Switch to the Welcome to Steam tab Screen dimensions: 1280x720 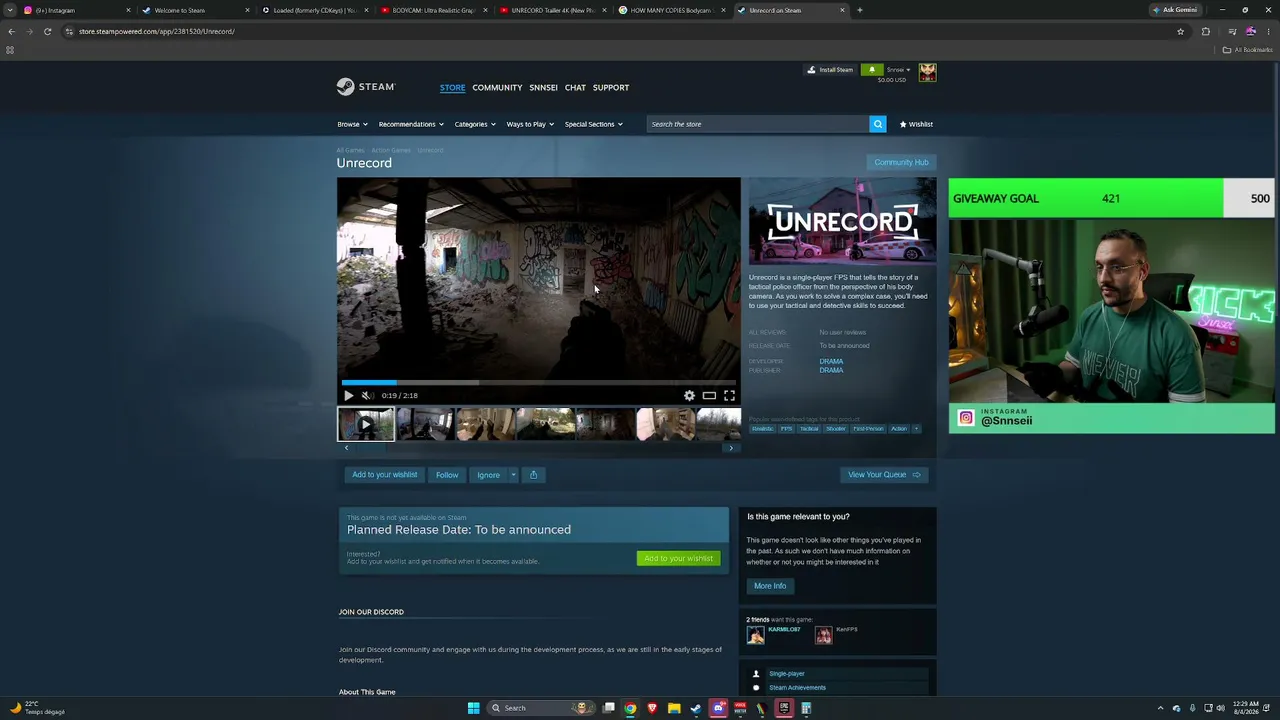pos(196,10)
